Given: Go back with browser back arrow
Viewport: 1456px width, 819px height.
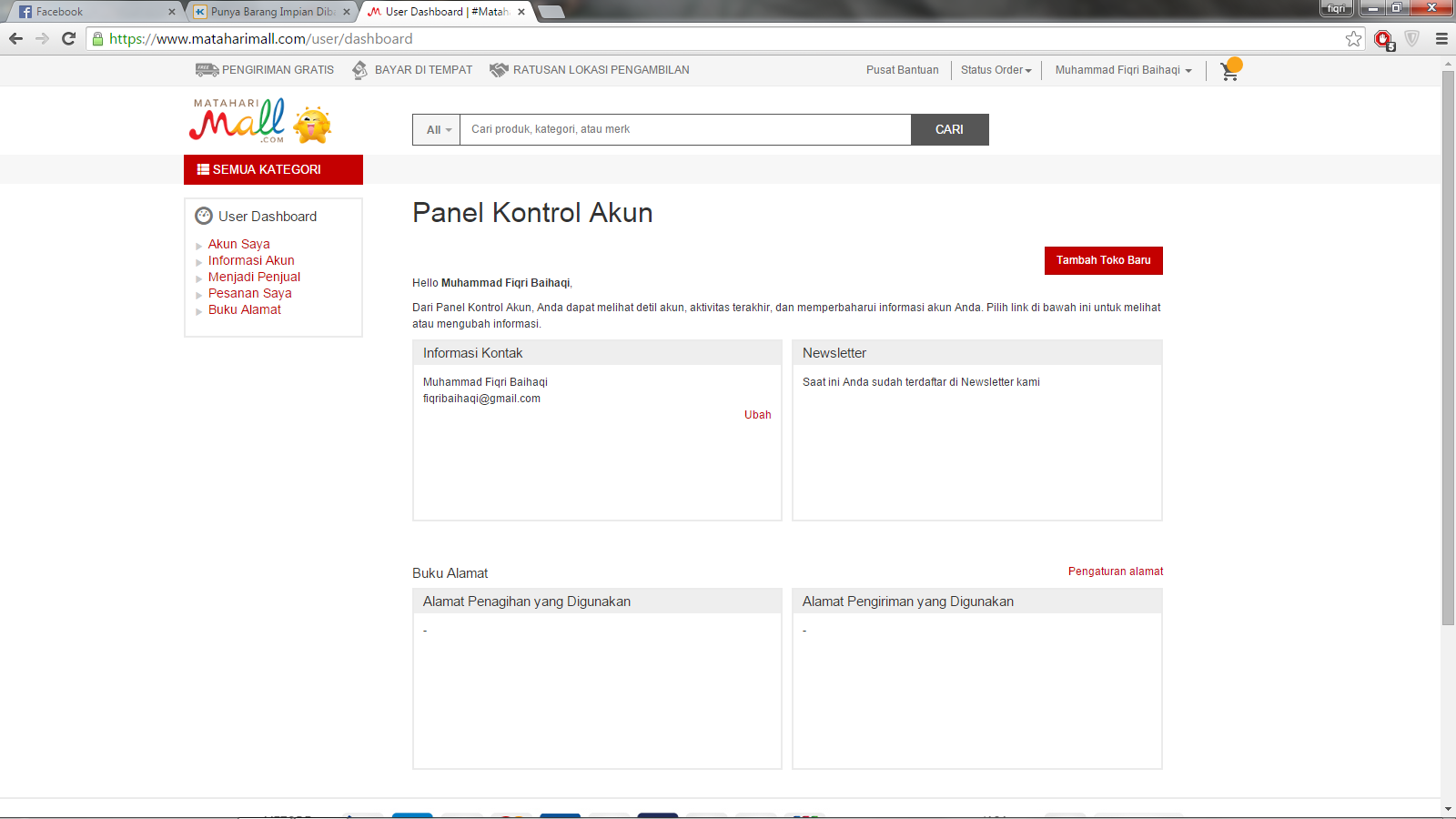Looking at the screenshot, I should (x=15, y=39).
